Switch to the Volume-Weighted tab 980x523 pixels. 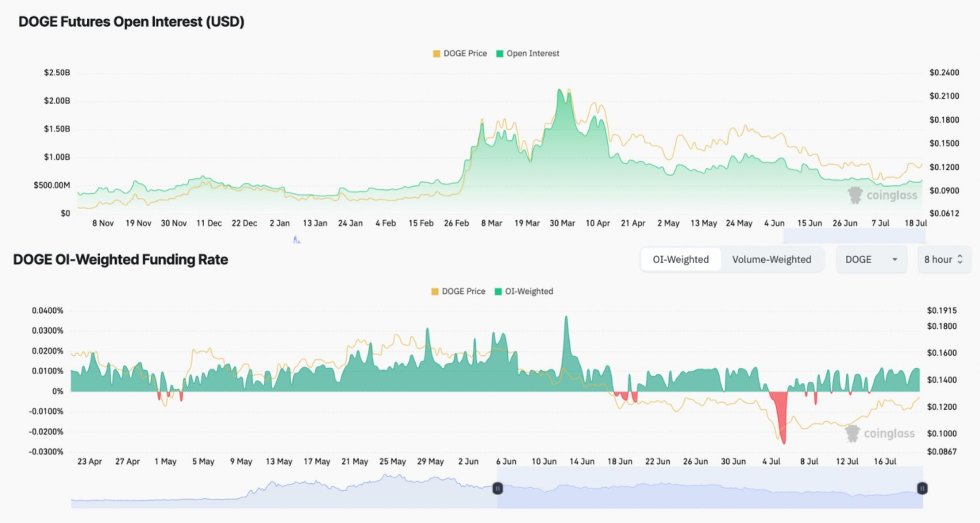click(771, 259)
